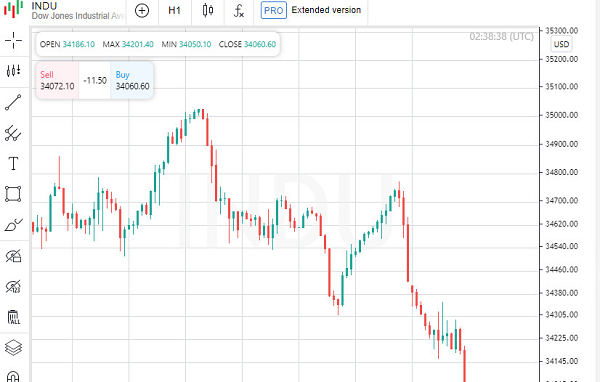The height and width of the screenshot is (382, 600).
Task: Open the layers object tree
Action: [x=13, y=348]
